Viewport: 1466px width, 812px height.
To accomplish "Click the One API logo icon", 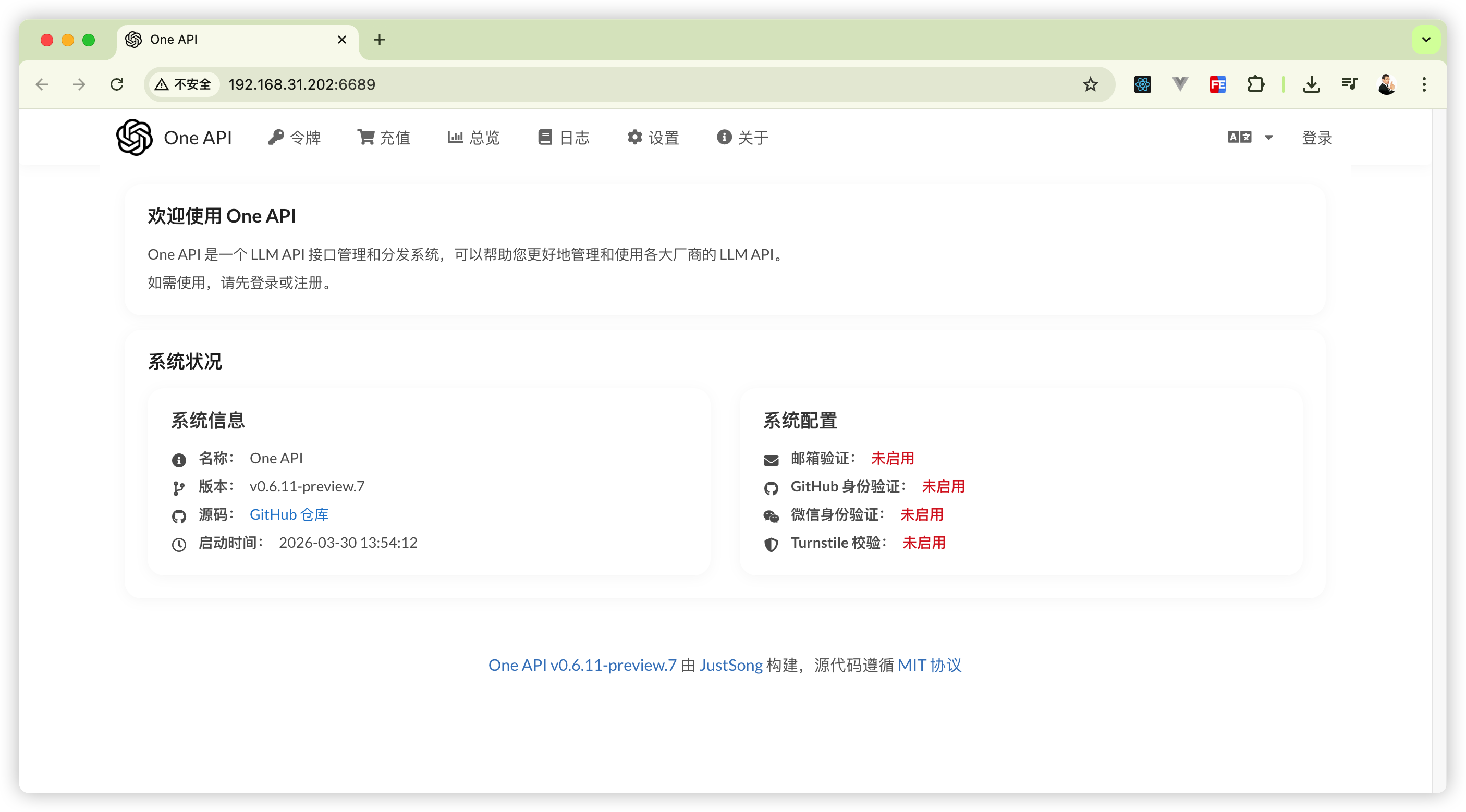I will click(x=135, y=137).
